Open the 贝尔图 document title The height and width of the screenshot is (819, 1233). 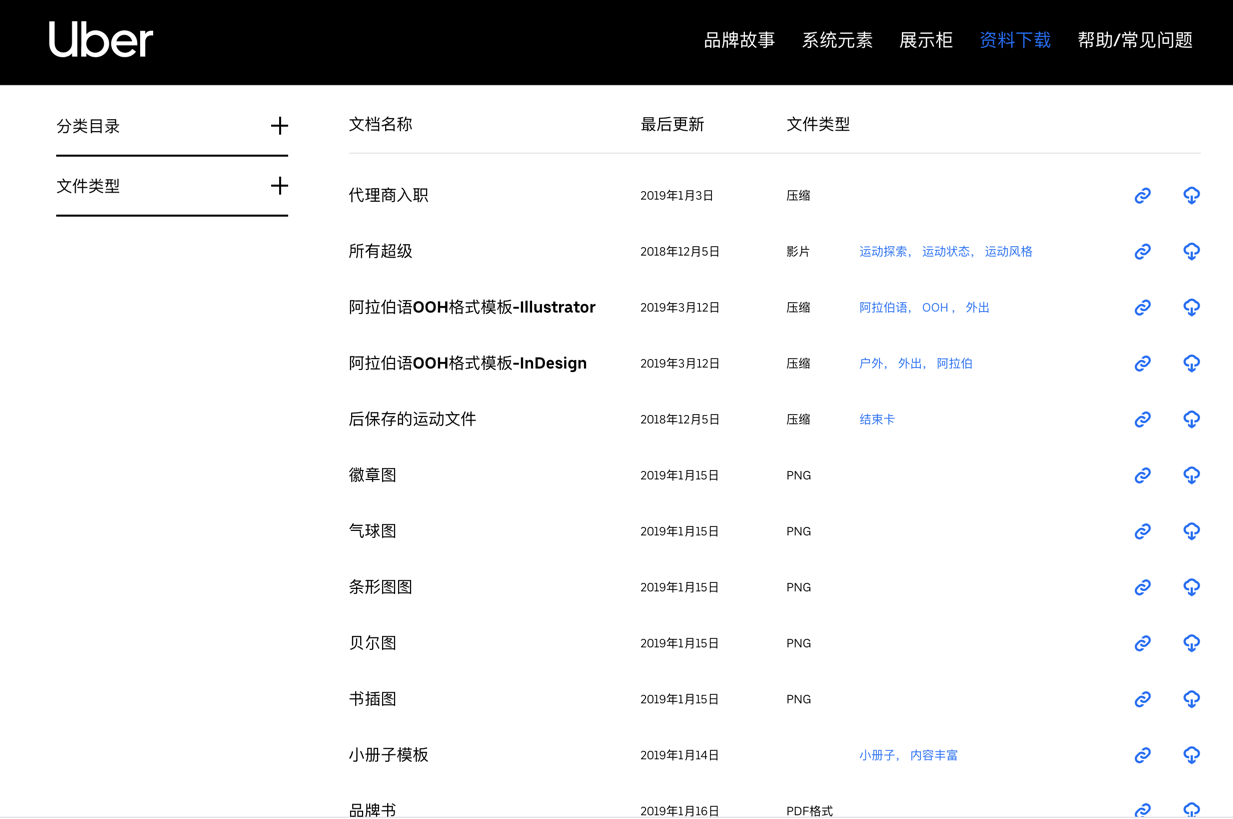click(x=372, y=644)
